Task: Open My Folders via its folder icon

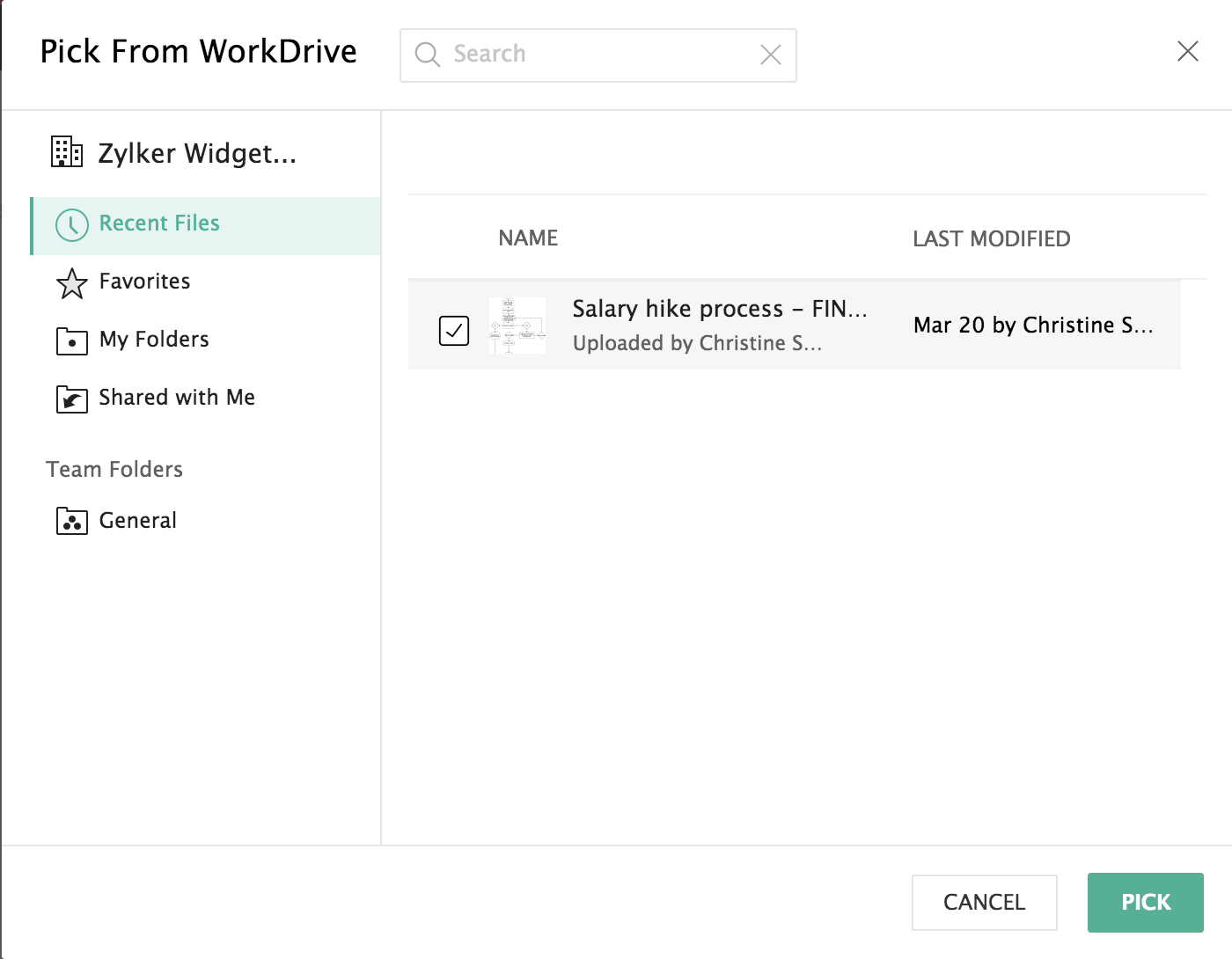Action: [x=72, y=341]
